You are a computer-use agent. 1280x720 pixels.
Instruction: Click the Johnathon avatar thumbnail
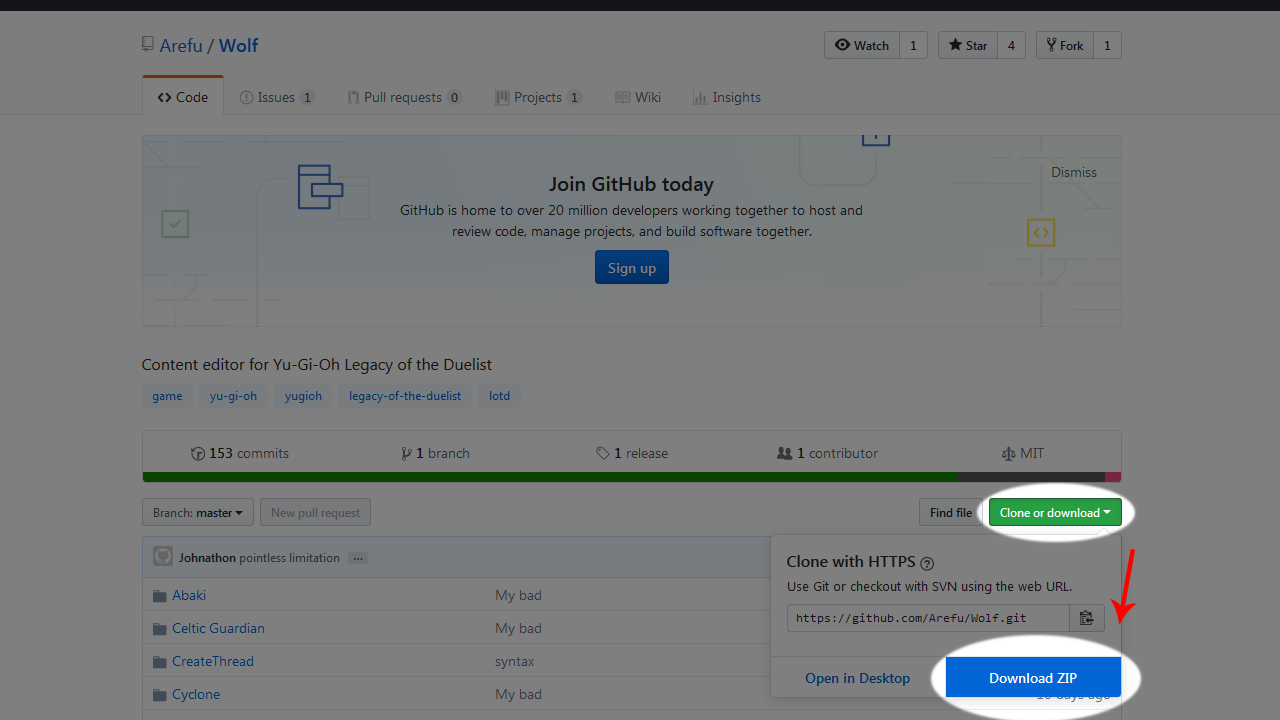(163, 557)
